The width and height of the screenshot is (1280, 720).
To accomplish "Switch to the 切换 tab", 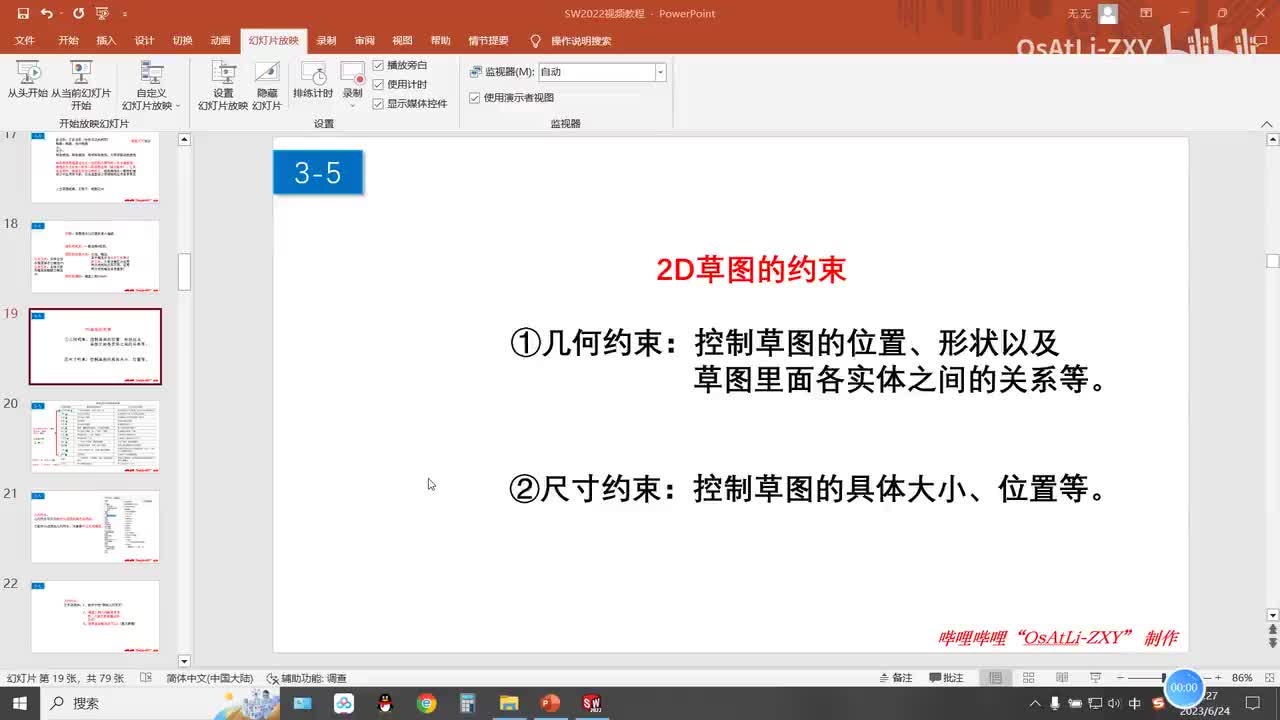I will click(182, 41).
